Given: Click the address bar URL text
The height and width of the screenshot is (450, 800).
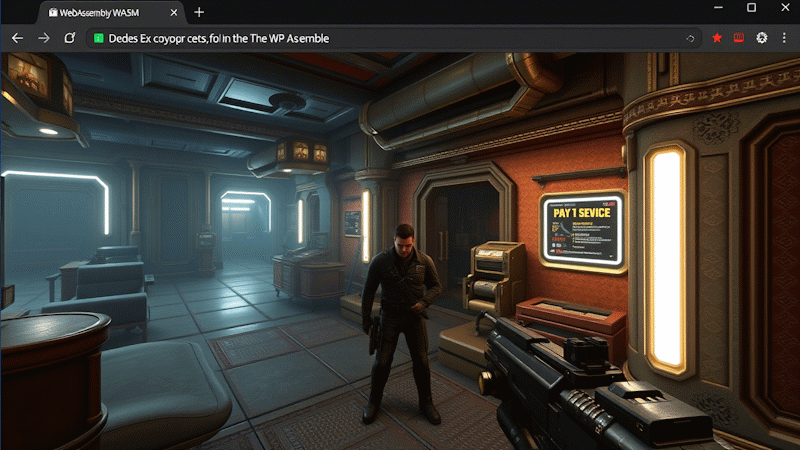Looking at the screenshot, I should click(x=219, y=38).
